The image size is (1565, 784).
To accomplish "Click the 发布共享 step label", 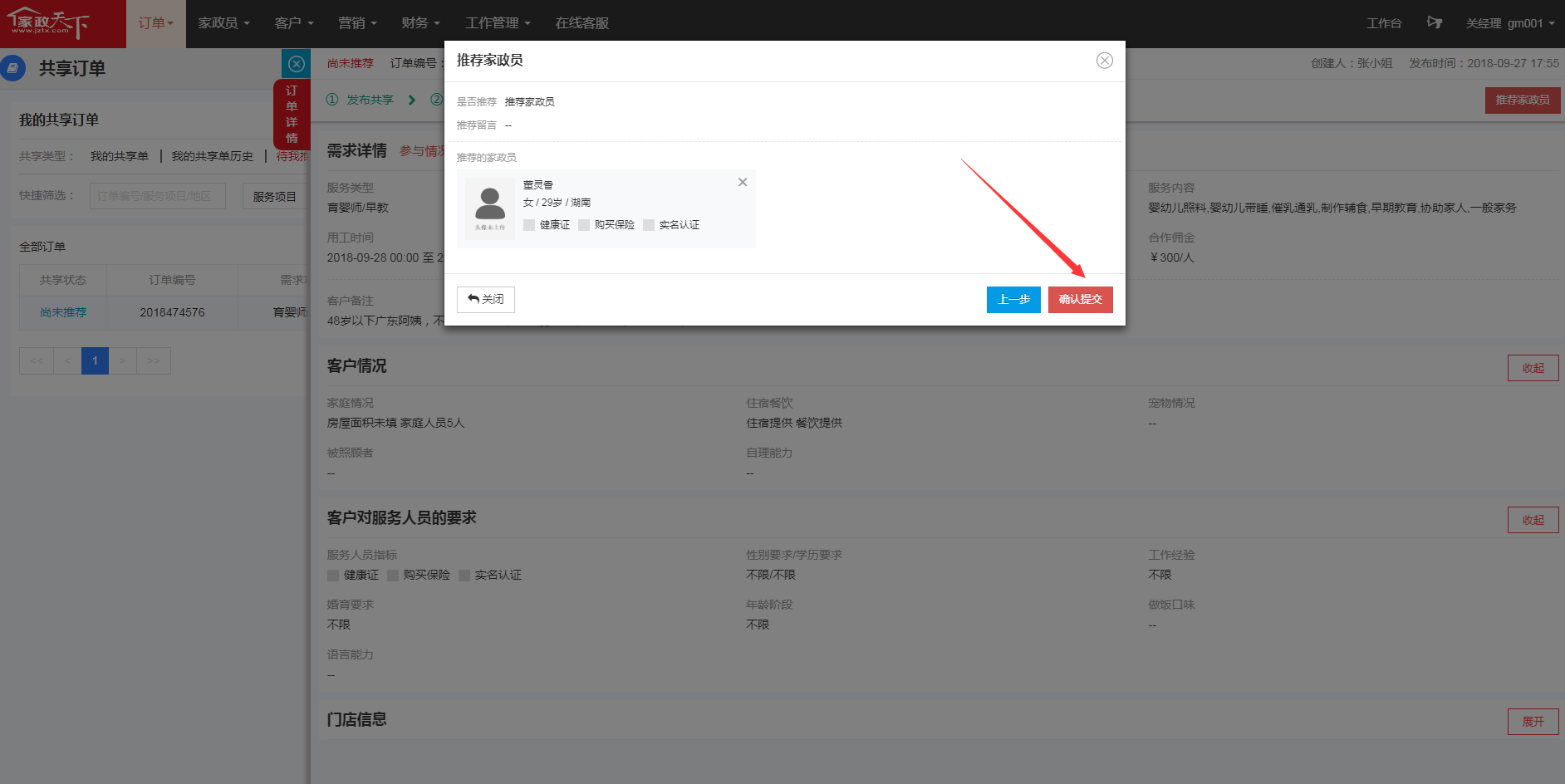I will coord(370,100).
